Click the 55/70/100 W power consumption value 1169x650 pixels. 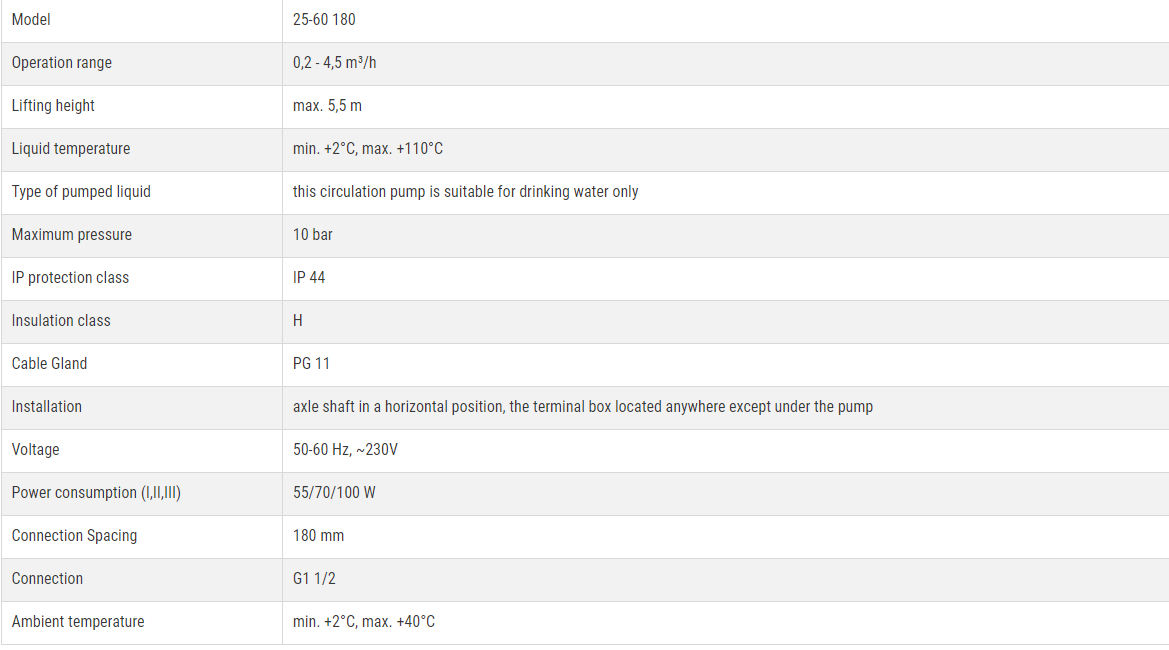pos(334,493)
